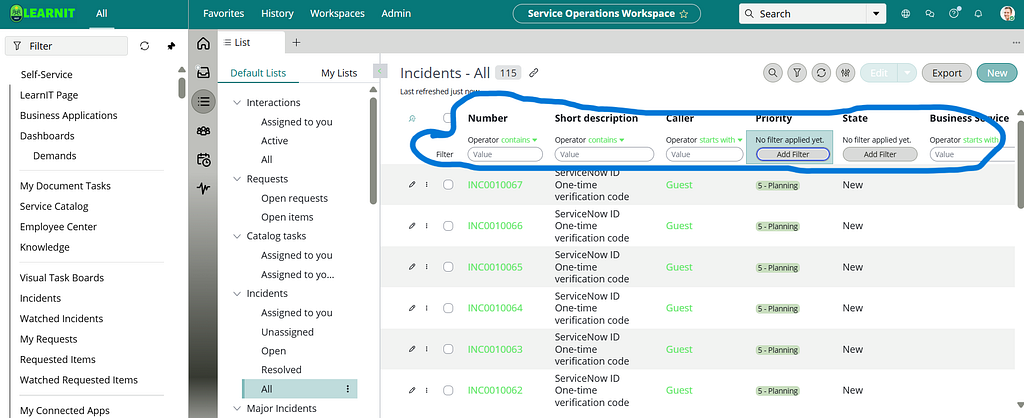Open the Edit button dropdown arrow
Image resolution: width=1024 pixels, height=418 pixels.
coord(907,73)
